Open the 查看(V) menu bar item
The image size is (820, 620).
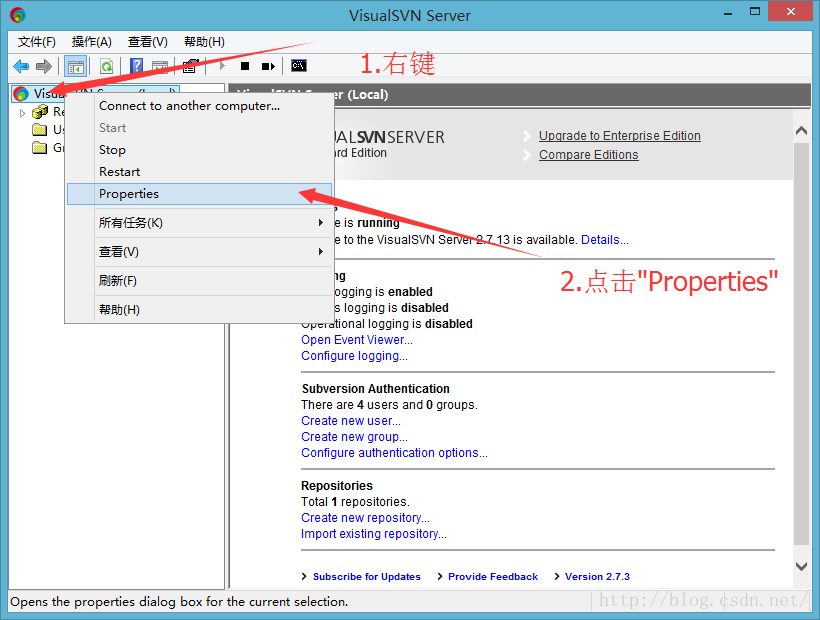(x=147, y=42)
